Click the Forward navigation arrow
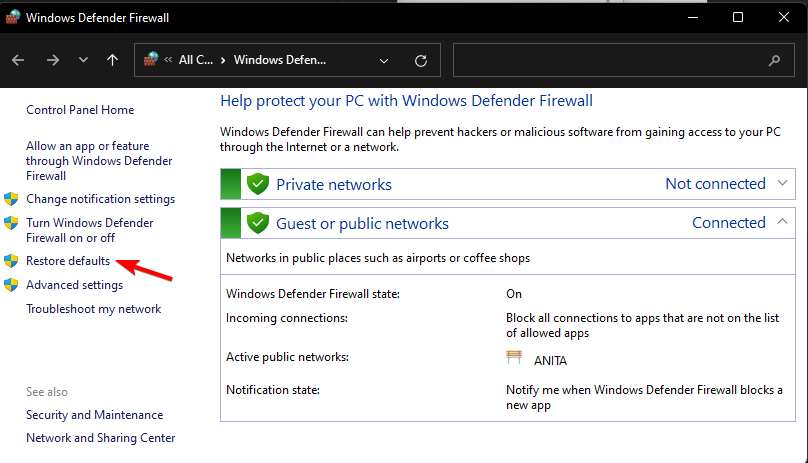This screenshot has height=463, width=808. tap(53, 60)
